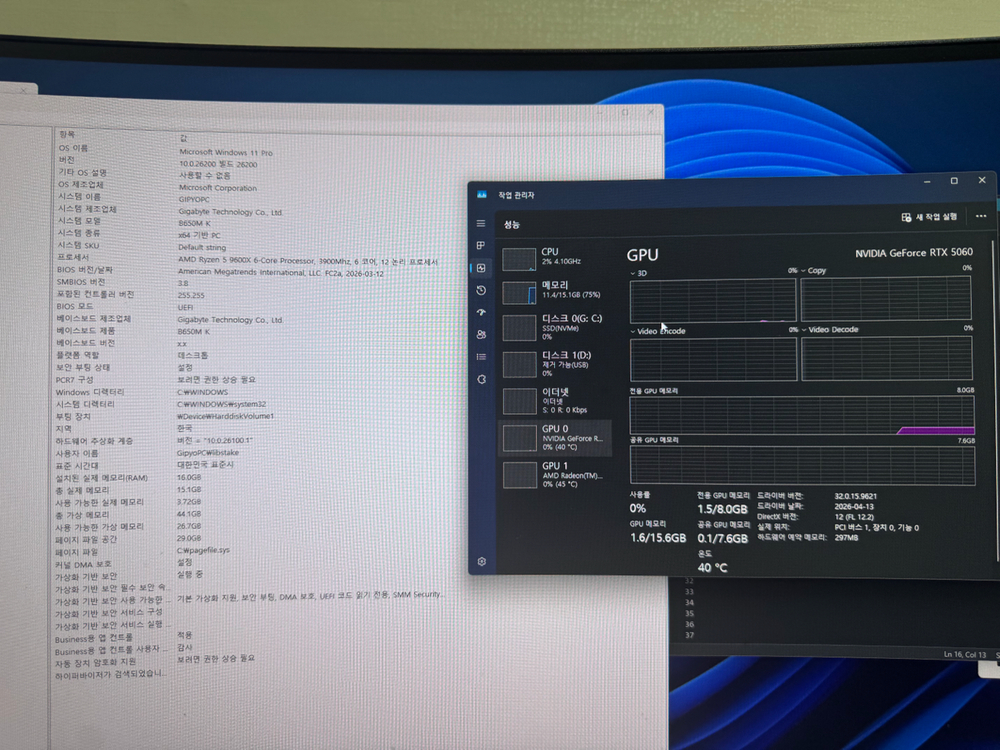Click the 0.1/7.6GB shared GPU memory value

click(x=722, y=538)
